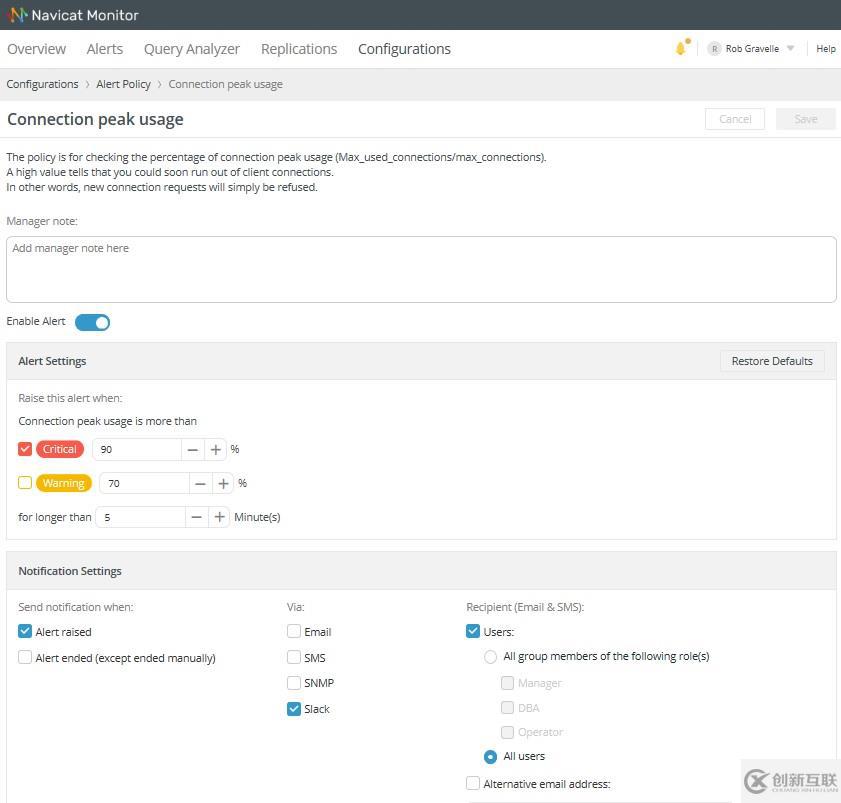Click the red Critical badge label
The image size is (841, 803).
(x=60, y=449)
